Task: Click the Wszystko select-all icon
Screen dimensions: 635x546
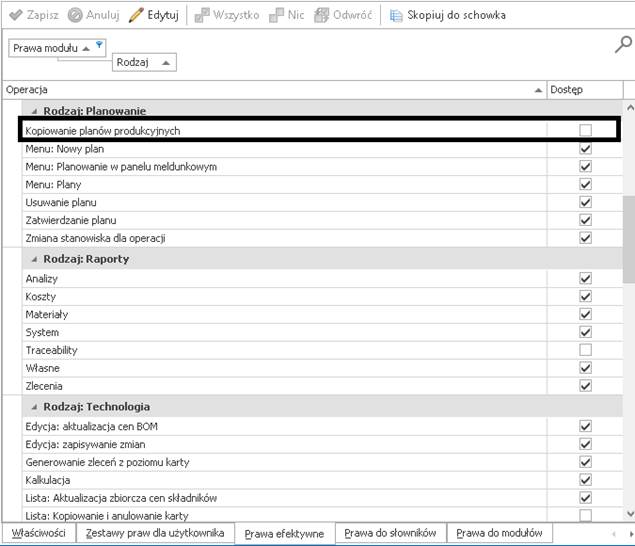Action: pyautogui.click(x=201, y=15)
